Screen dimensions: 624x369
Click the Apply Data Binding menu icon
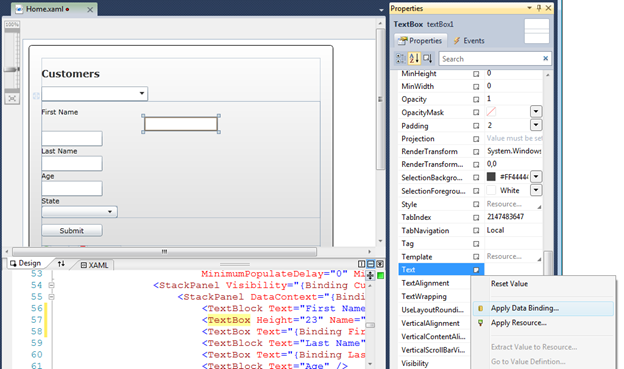tap(480, 308)
